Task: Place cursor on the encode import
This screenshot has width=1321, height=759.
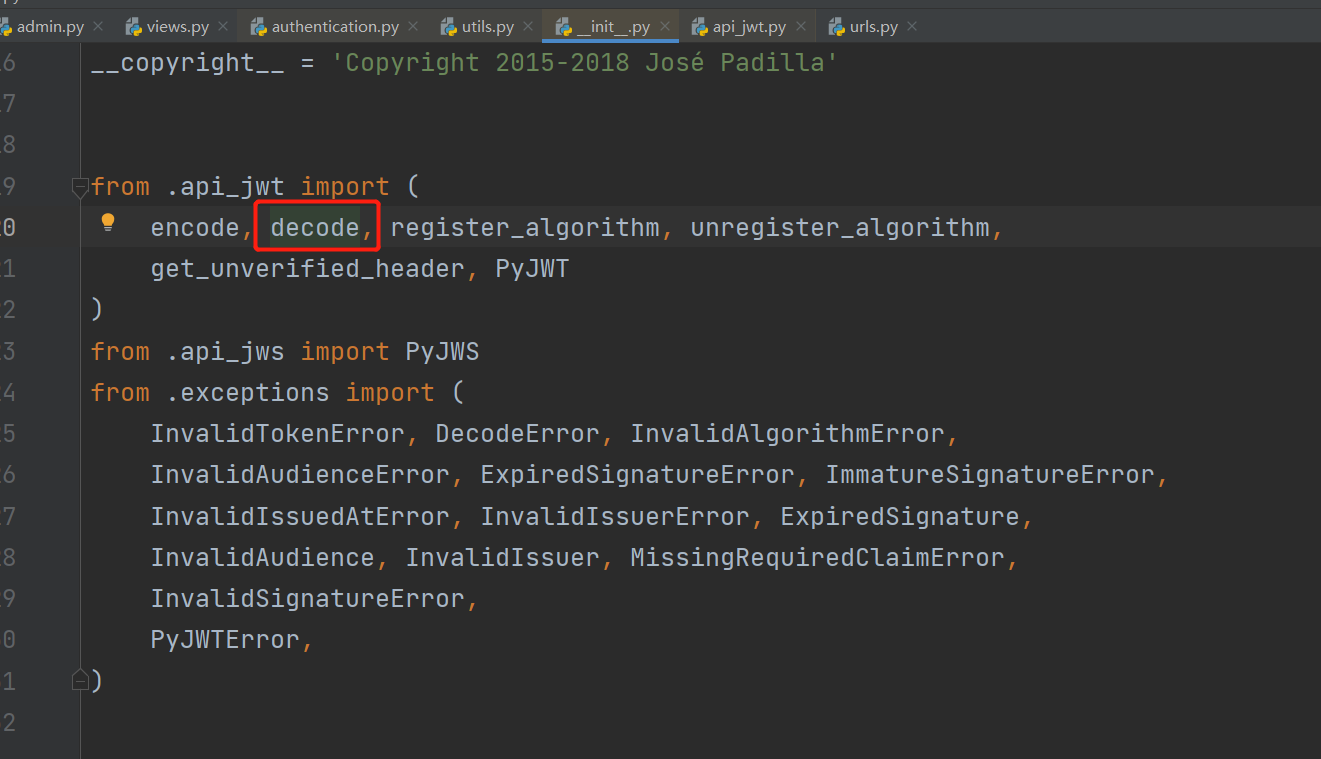Action: point(195,228)
